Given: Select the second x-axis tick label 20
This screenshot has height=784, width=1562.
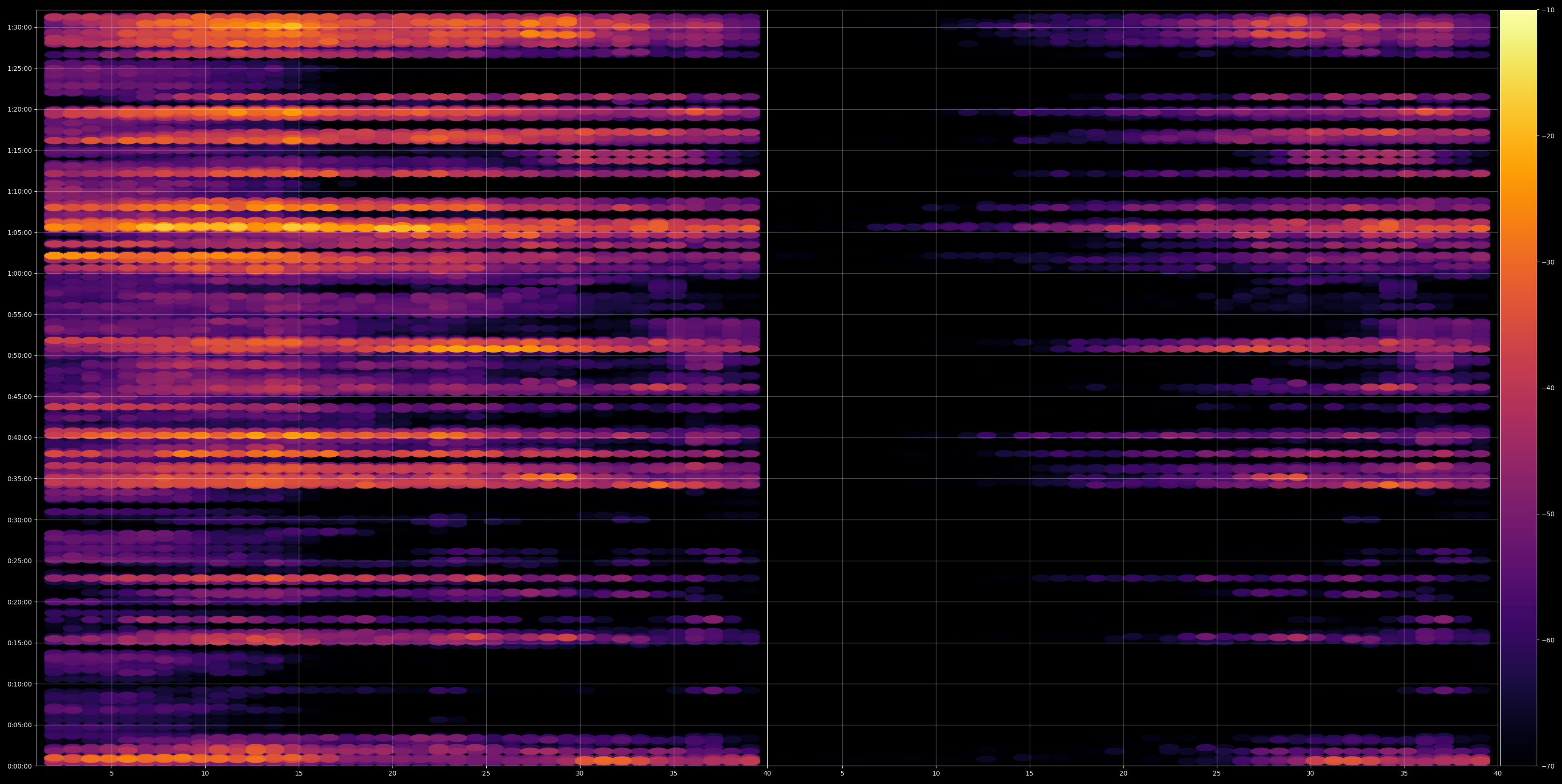Looking at the screenshot, I should pos(1124,774).
